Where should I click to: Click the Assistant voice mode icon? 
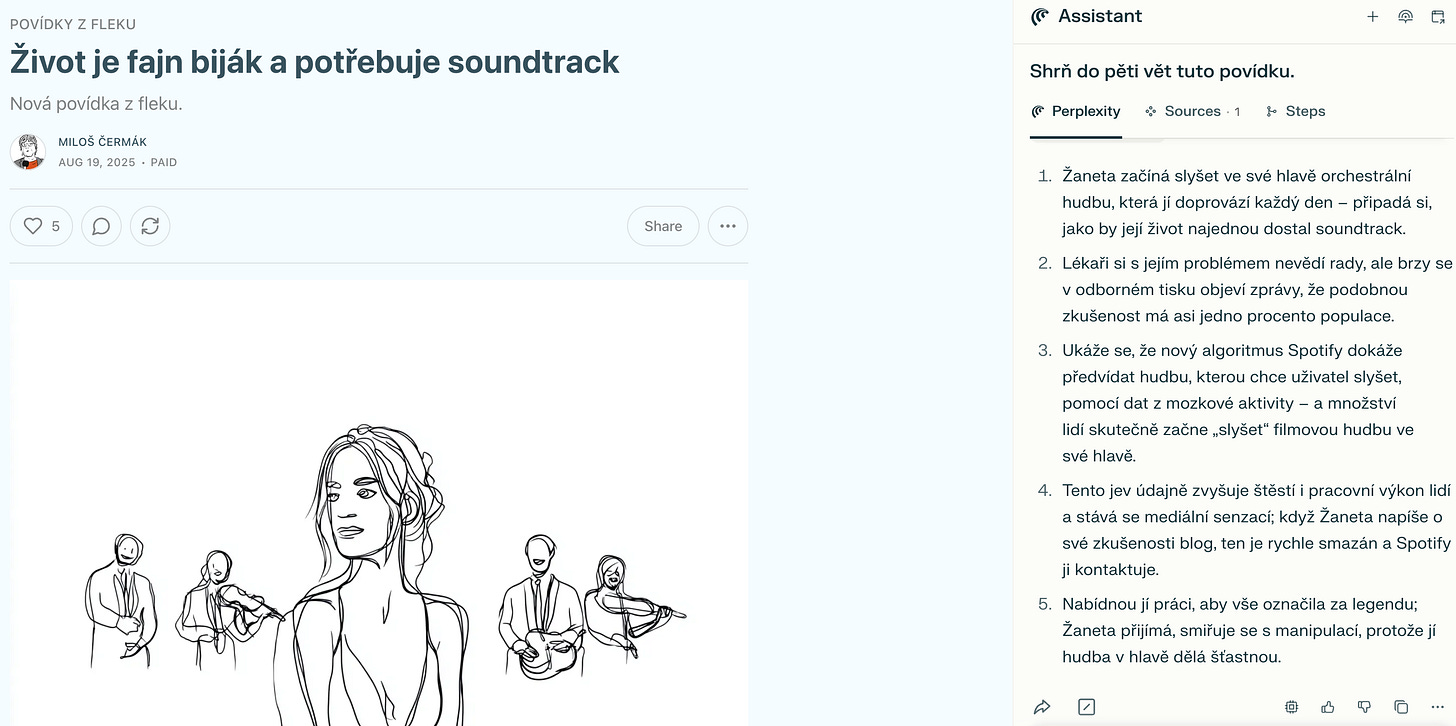(1405, 17)
